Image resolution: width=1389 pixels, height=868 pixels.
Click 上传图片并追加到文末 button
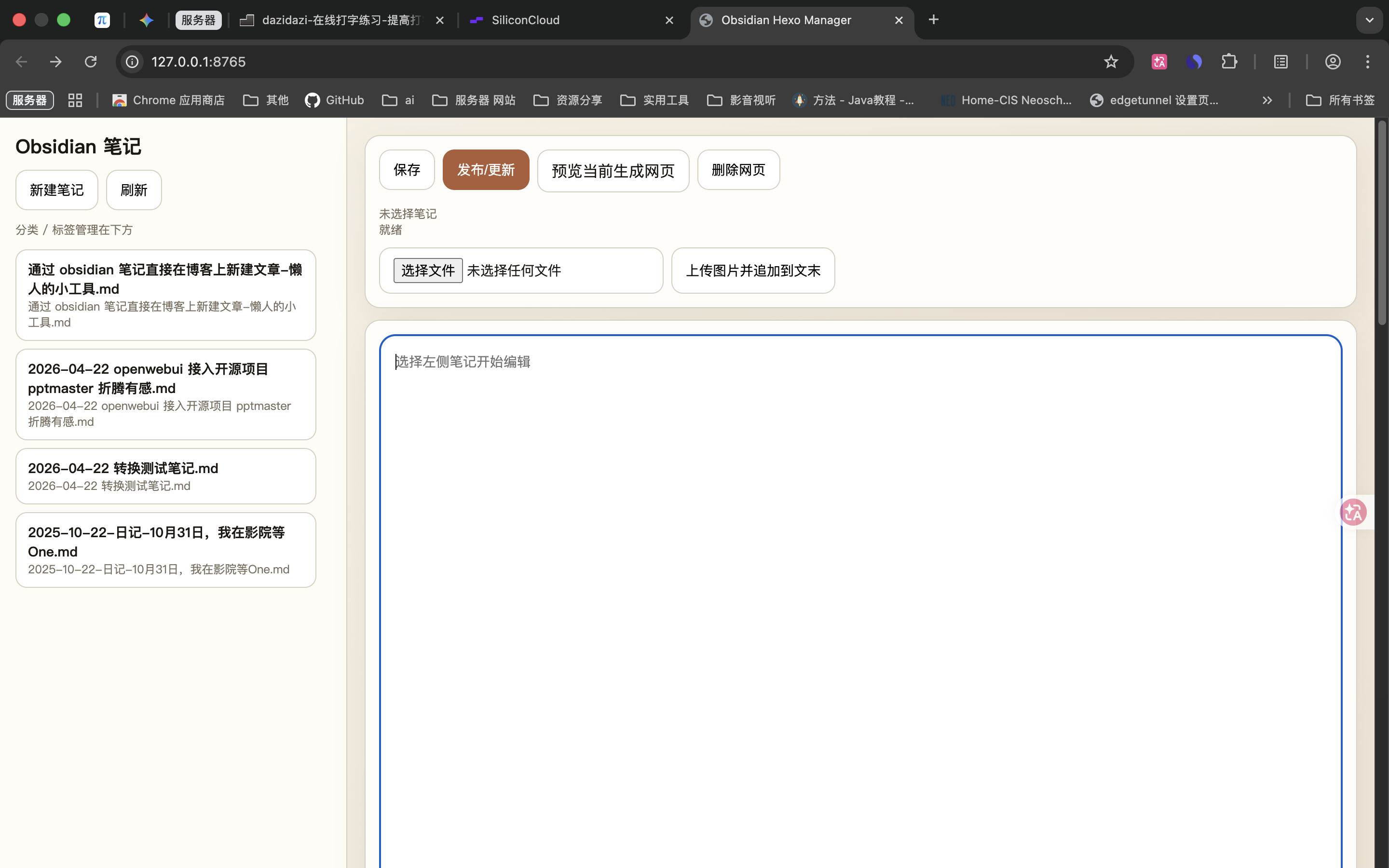tap(753, 271)
